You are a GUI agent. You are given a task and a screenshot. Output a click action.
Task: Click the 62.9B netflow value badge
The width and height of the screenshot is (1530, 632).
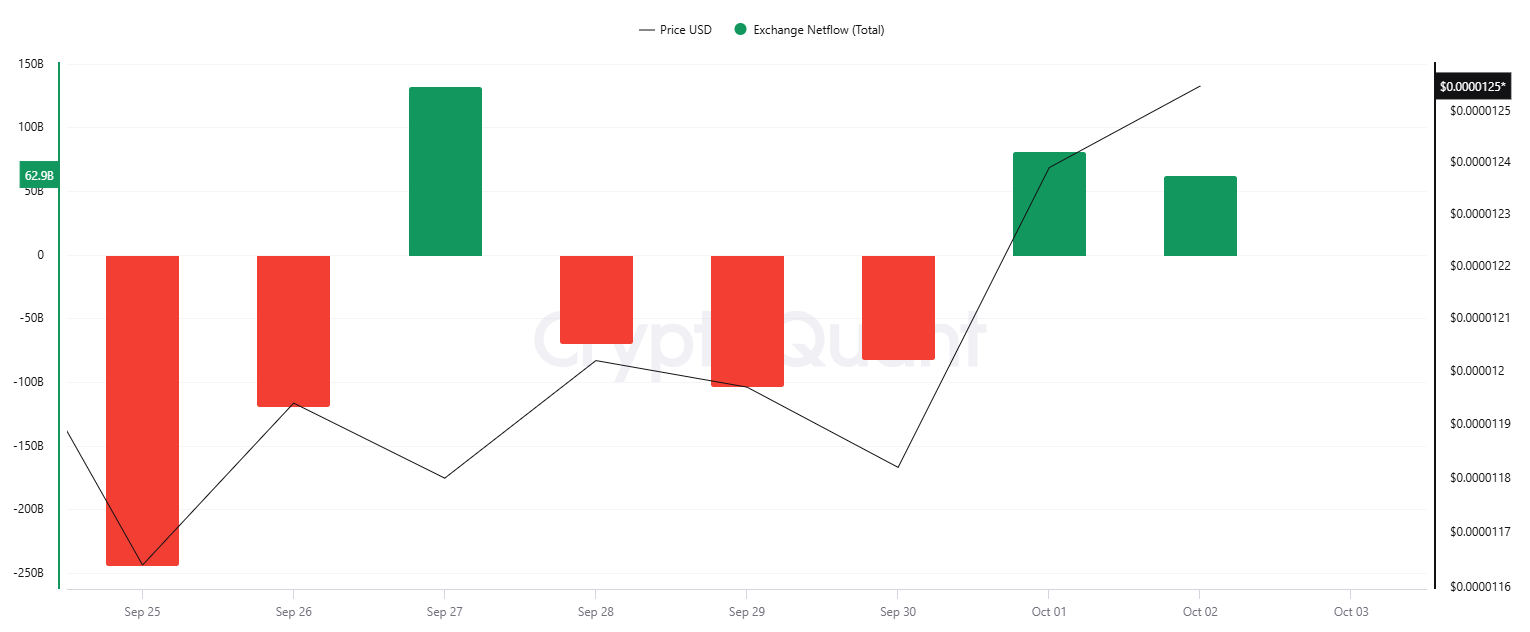39,176
